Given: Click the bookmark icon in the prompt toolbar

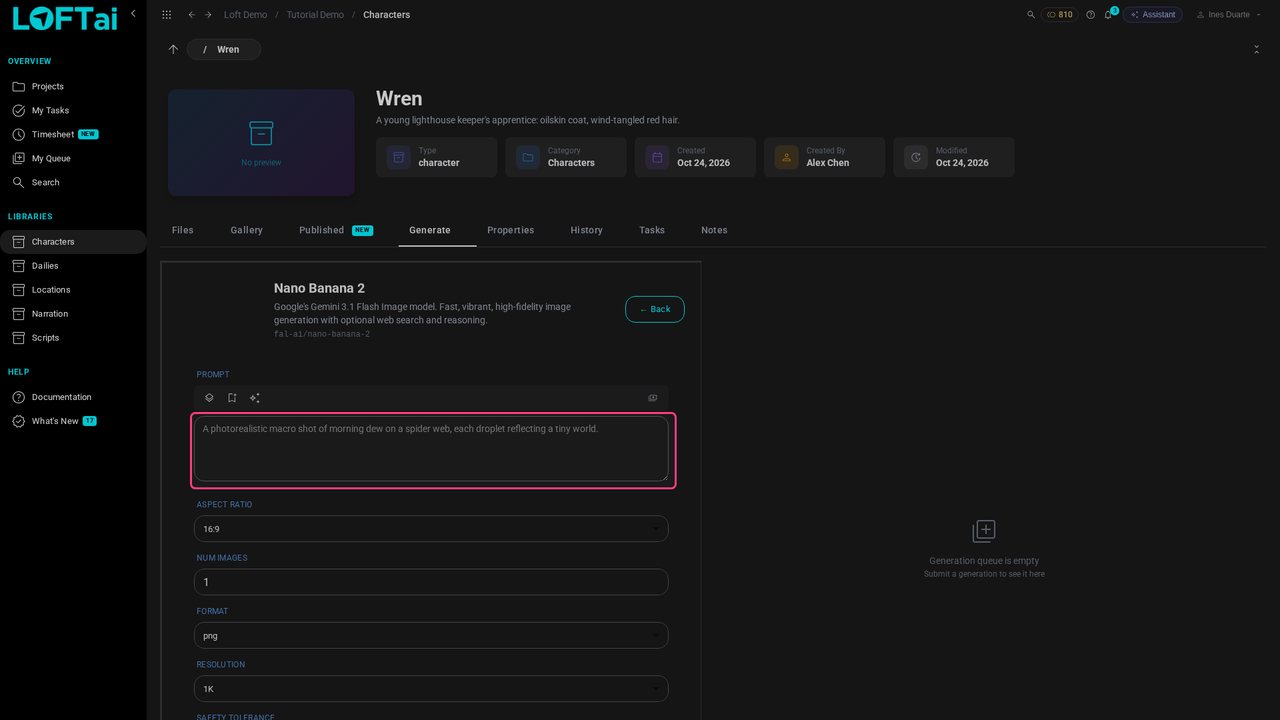Looking at the screenshot, I should (232, 398).
